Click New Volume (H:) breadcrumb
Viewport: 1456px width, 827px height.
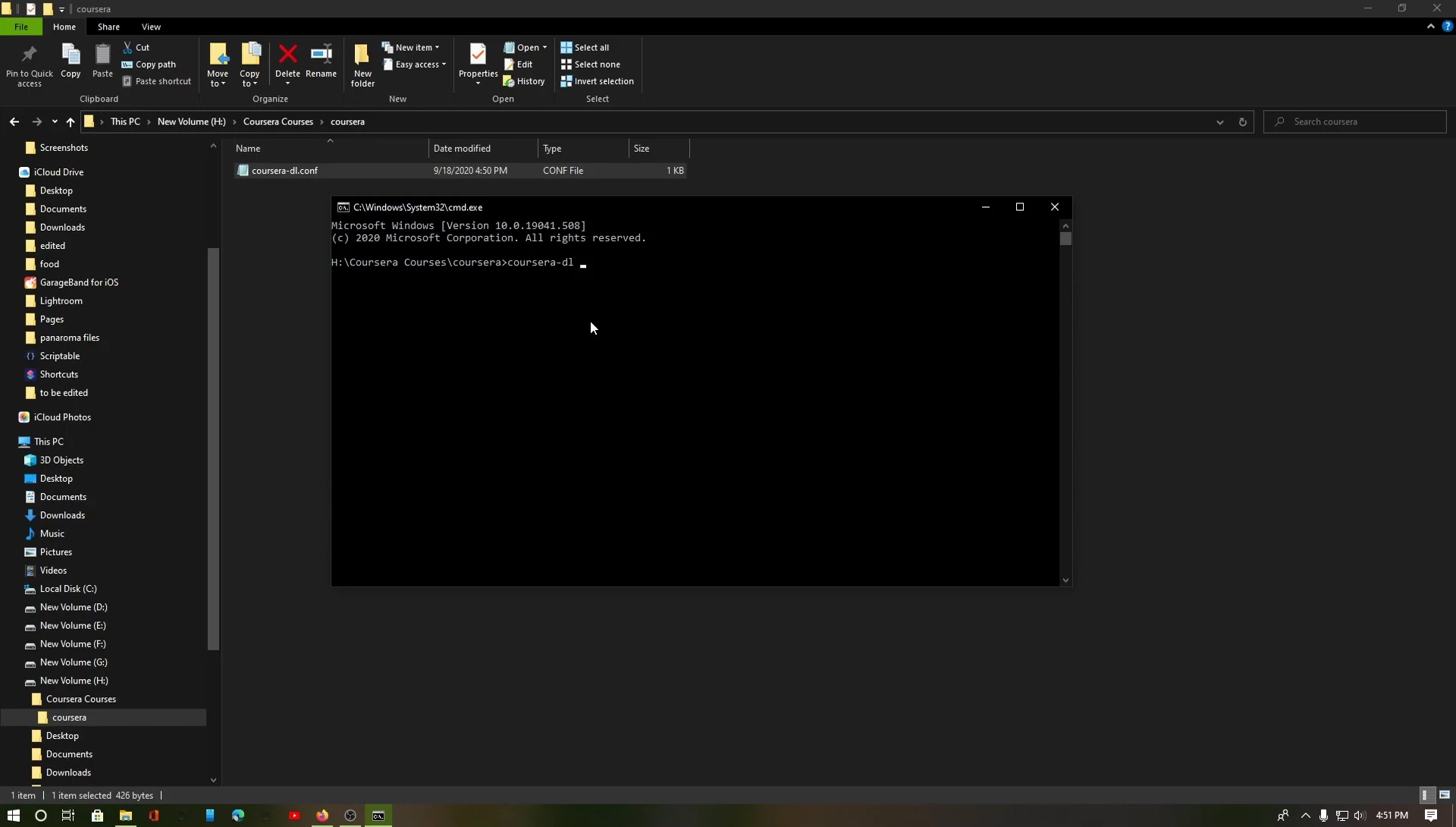point(191,121)
